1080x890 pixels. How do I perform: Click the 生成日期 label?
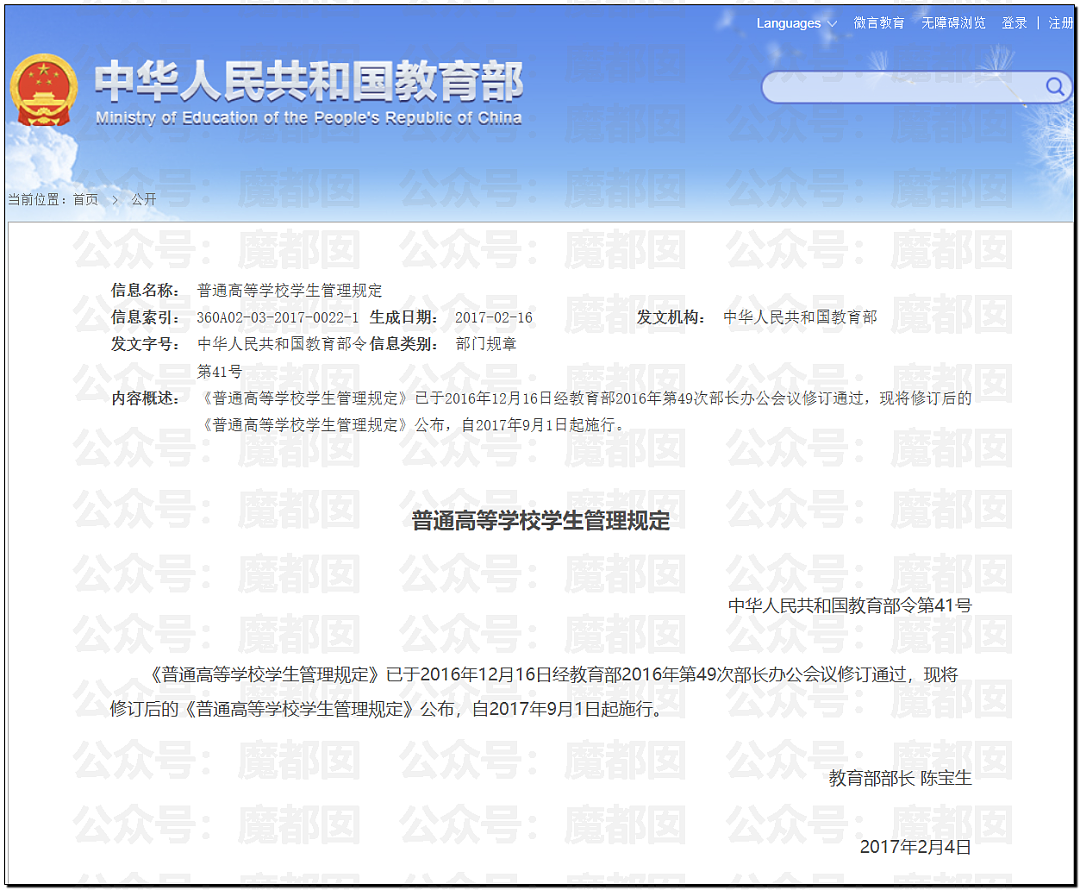pos(404,318)
